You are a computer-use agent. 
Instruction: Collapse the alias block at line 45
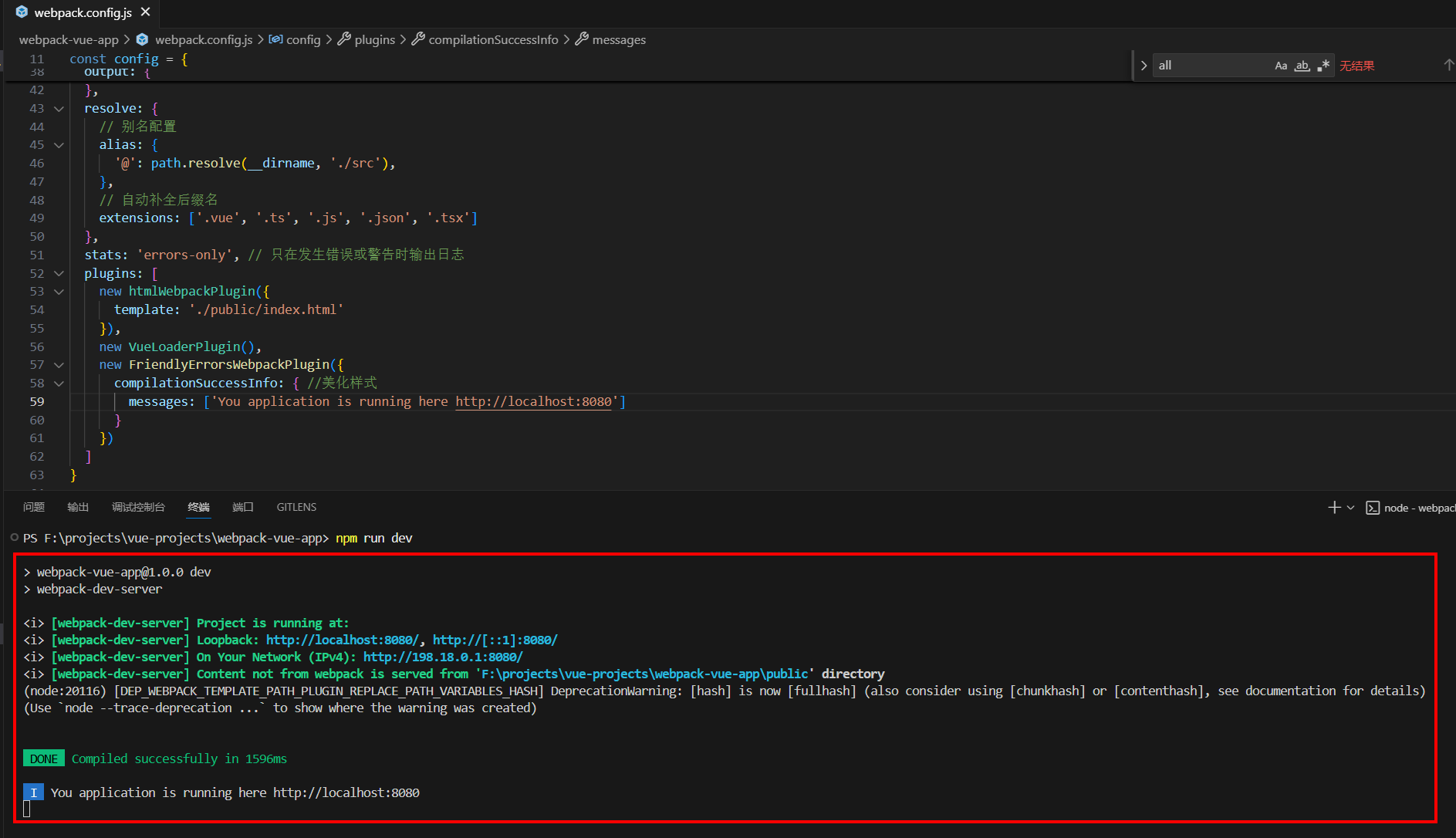coord(59,145)
